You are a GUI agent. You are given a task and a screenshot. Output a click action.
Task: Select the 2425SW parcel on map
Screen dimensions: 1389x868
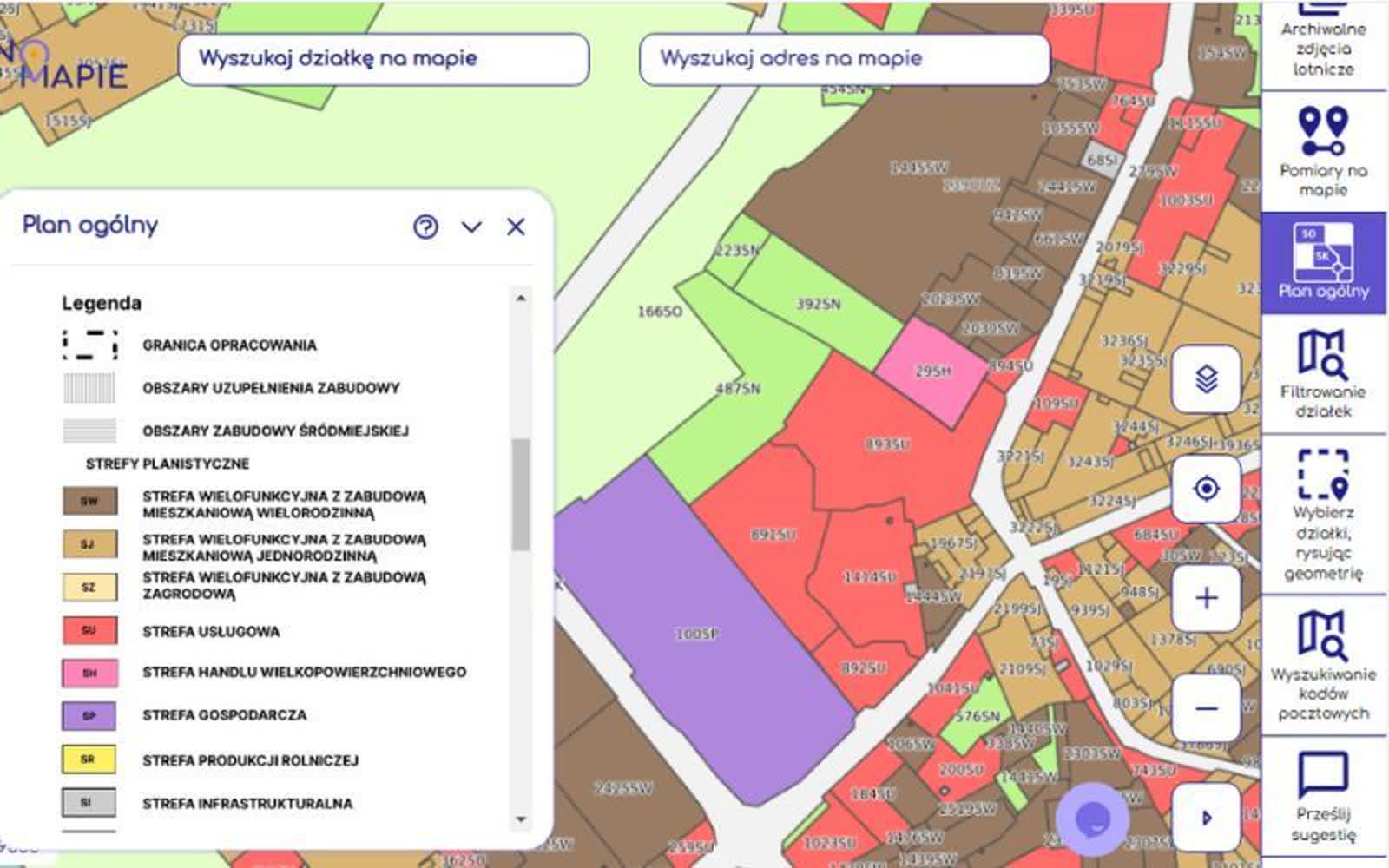pyautogui.click(x=623, y=789)
